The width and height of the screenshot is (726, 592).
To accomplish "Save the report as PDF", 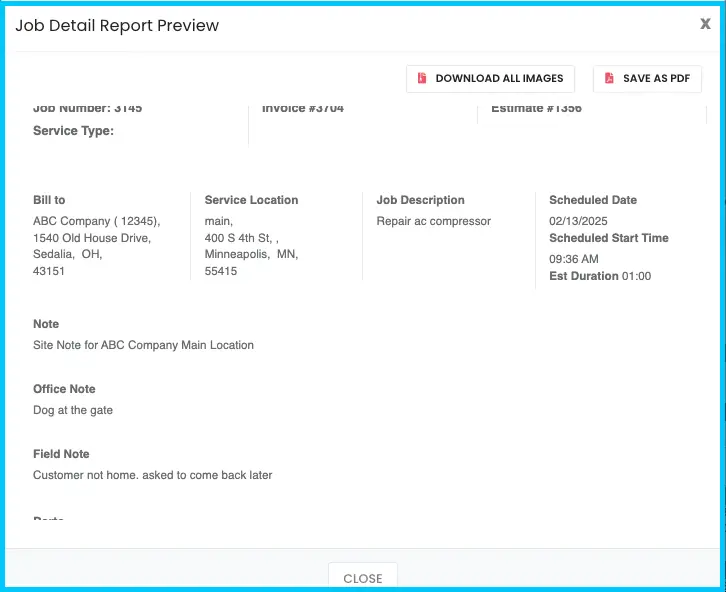I will [647, 79].
